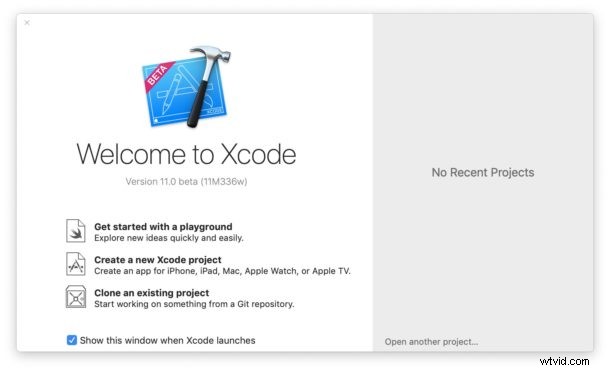
Task: Open another project link
Action: (x=431, y=342)
